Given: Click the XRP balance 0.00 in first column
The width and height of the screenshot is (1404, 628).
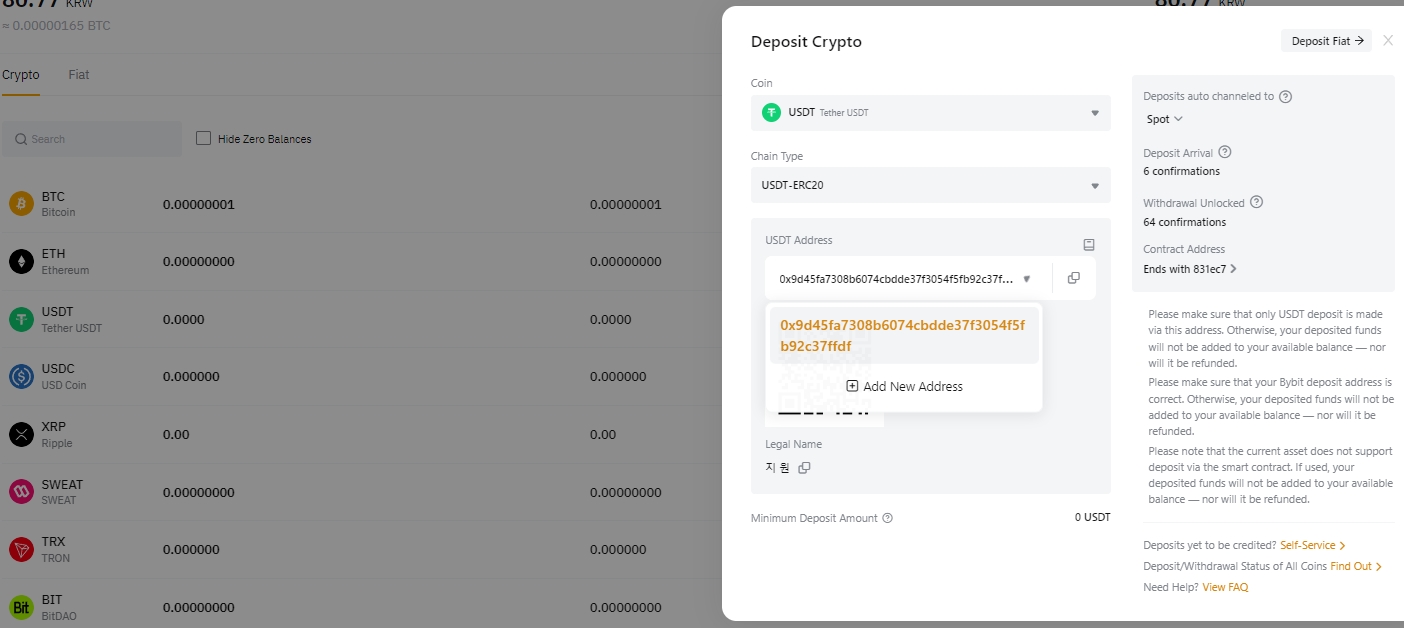Looking at the screenshot, I should point(176,435).
